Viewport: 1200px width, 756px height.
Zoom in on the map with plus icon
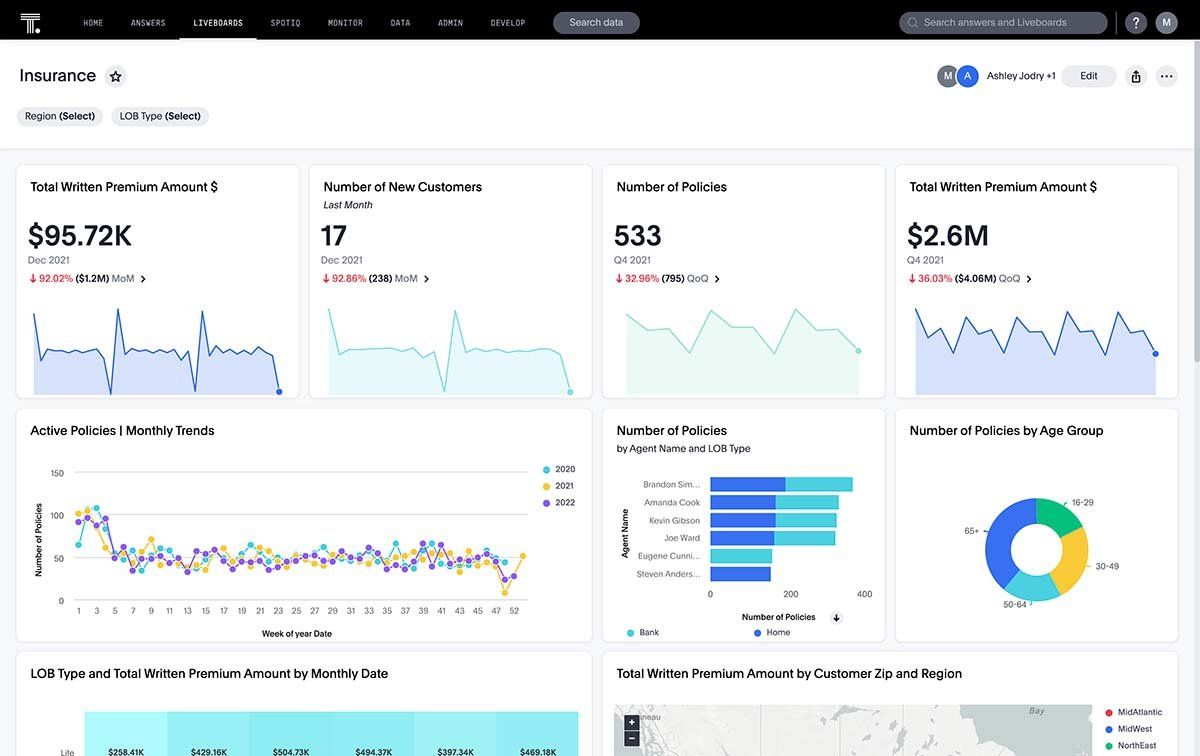pyautogui.click(x=631, y=722)
